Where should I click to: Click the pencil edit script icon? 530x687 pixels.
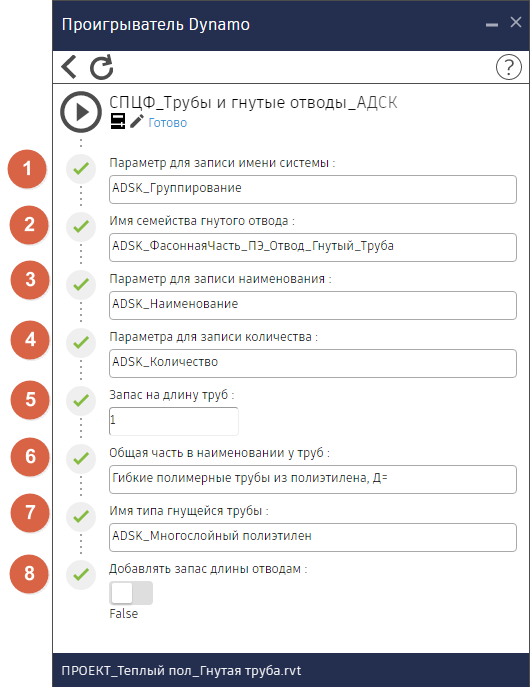tap(137, 121)
